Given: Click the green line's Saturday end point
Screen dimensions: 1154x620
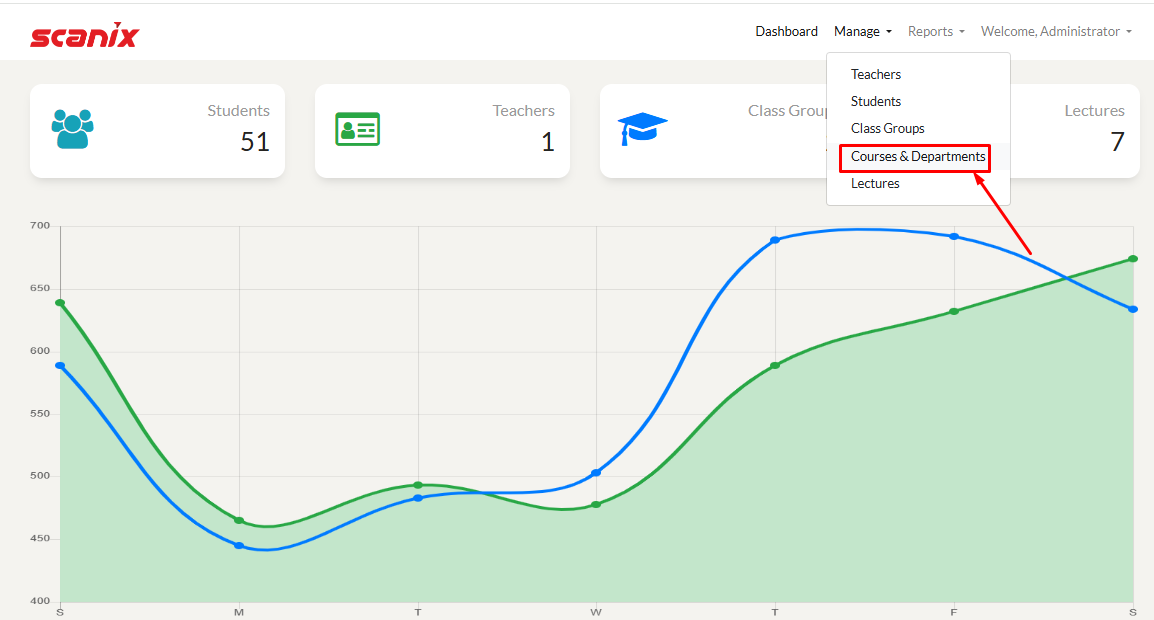Looking at the screenshot, I should [1133, 259].
